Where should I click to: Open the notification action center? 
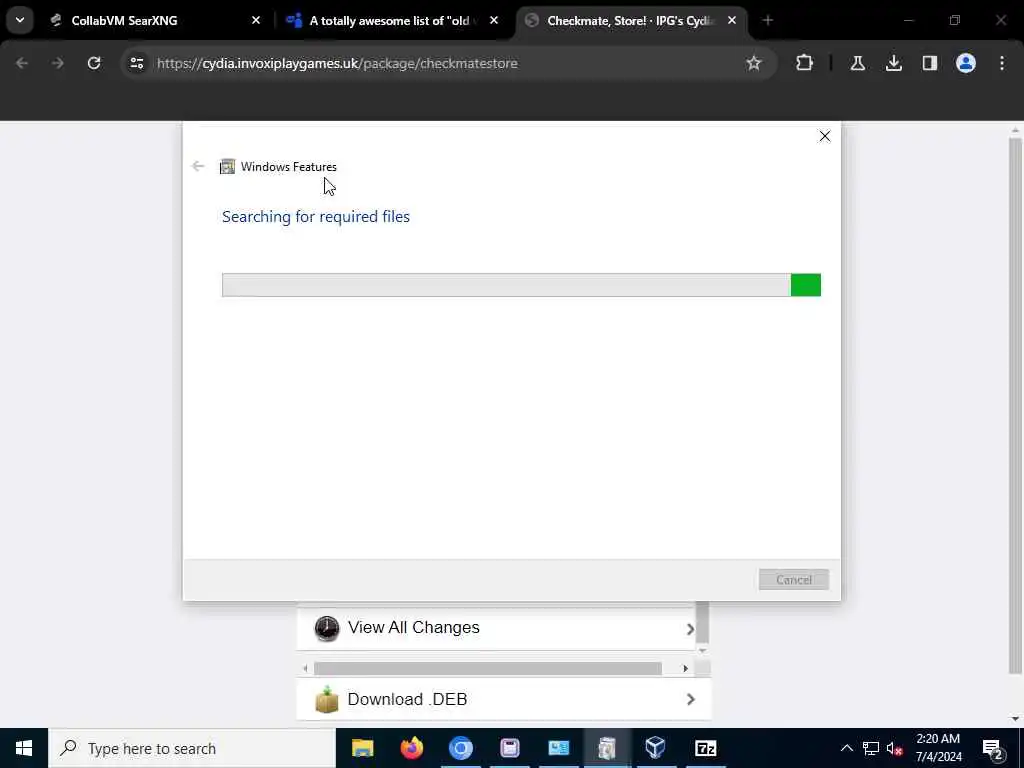(993, 748)
